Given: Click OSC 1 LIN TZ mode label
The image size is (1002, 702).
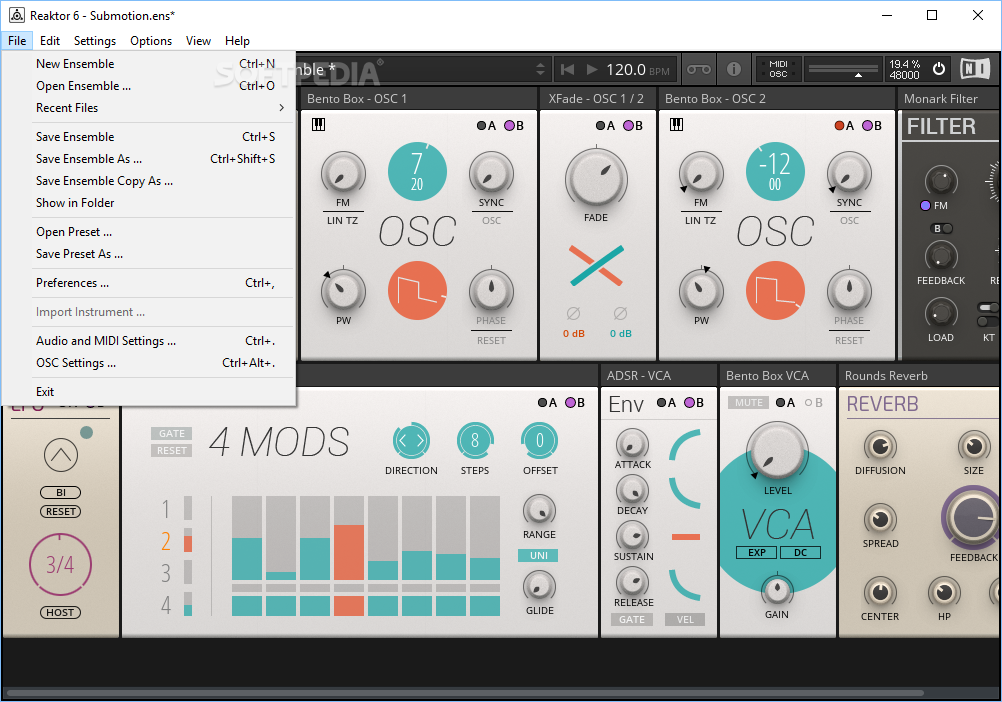Looking at the screenshot, I should point(343,220).
